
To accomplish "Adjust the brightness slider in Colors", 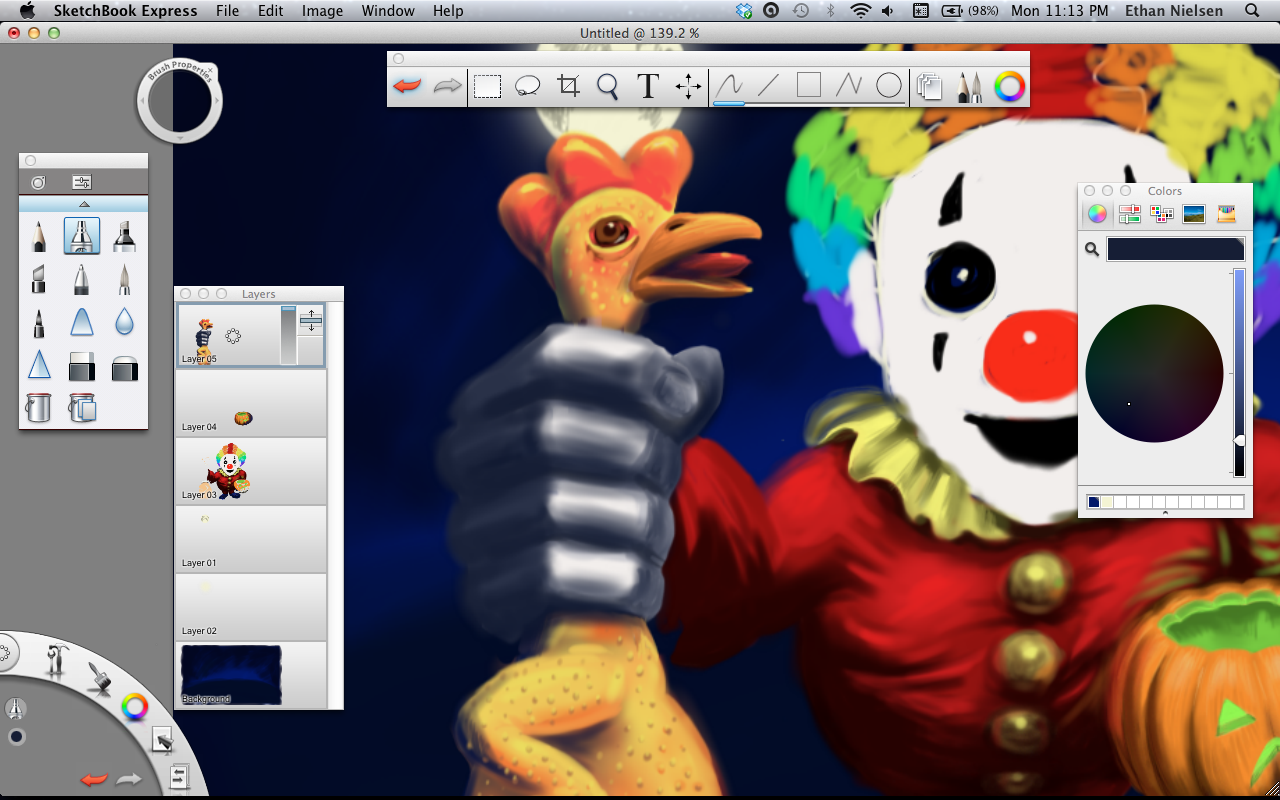I will (x=1239, y=373).
